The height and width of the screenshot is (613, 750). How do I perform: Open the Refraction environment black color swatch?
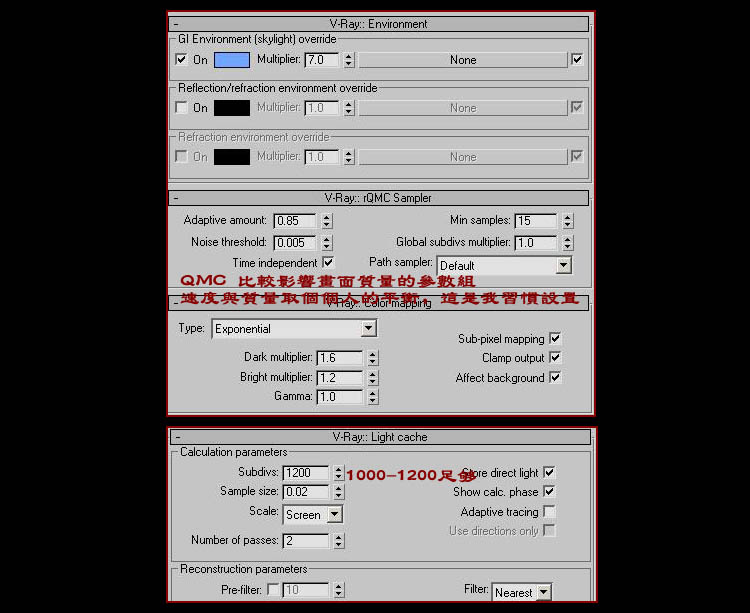[232, 157]
